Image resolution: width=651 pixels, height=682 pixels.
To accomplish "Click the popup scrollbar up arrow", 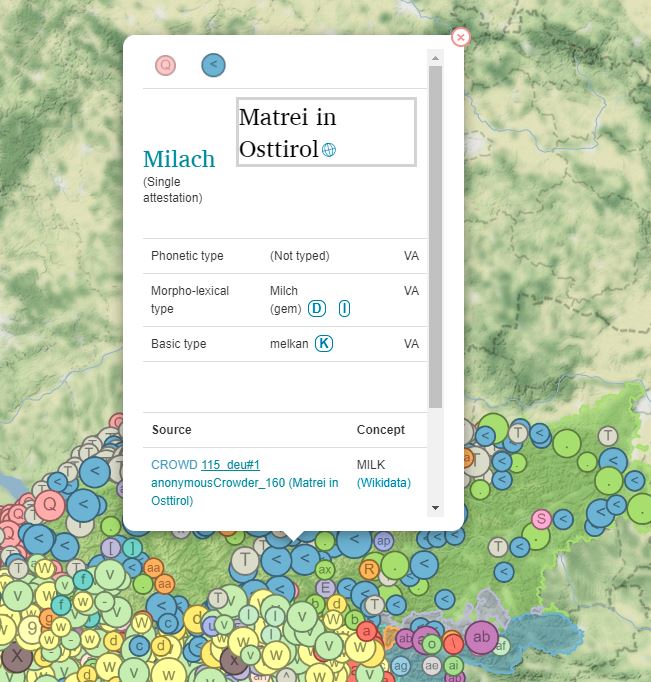I will pos(435,59).
